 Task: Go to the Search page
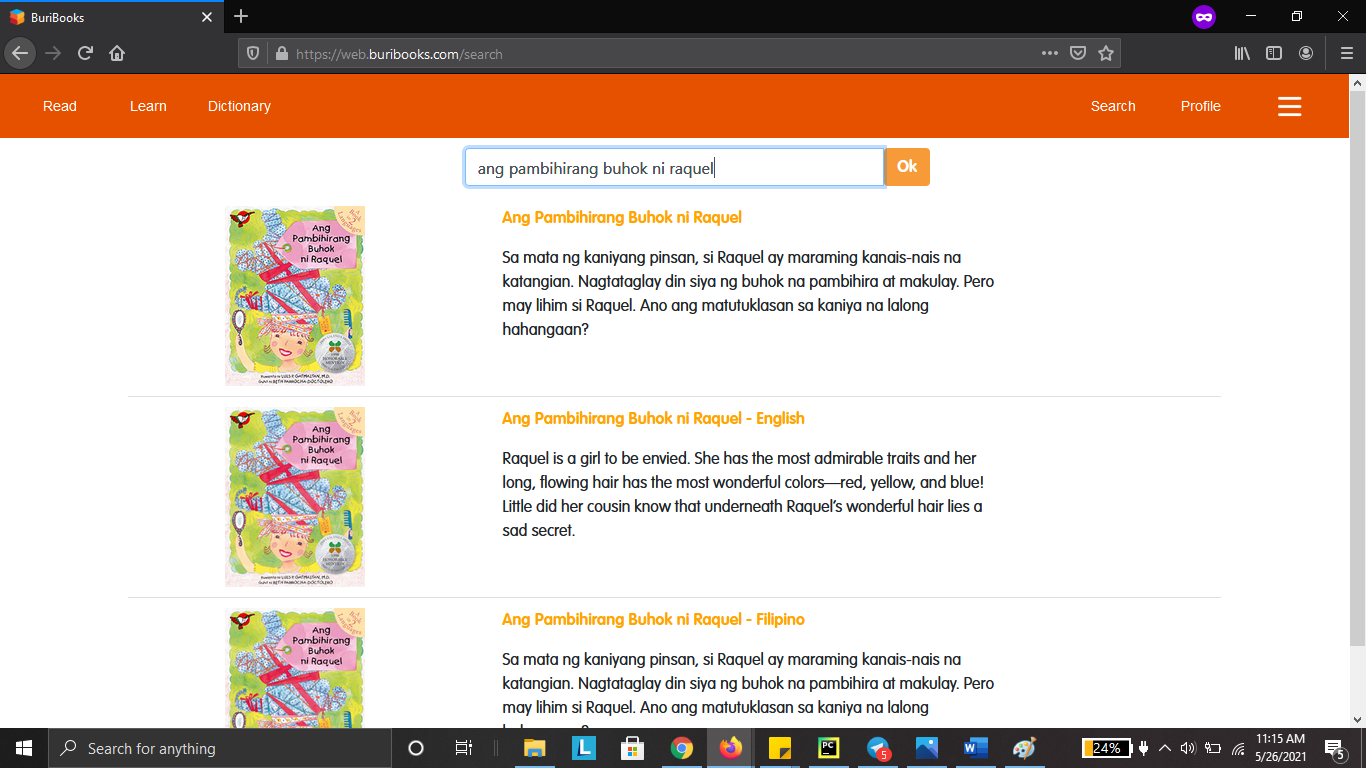(x=1113, y=106)
